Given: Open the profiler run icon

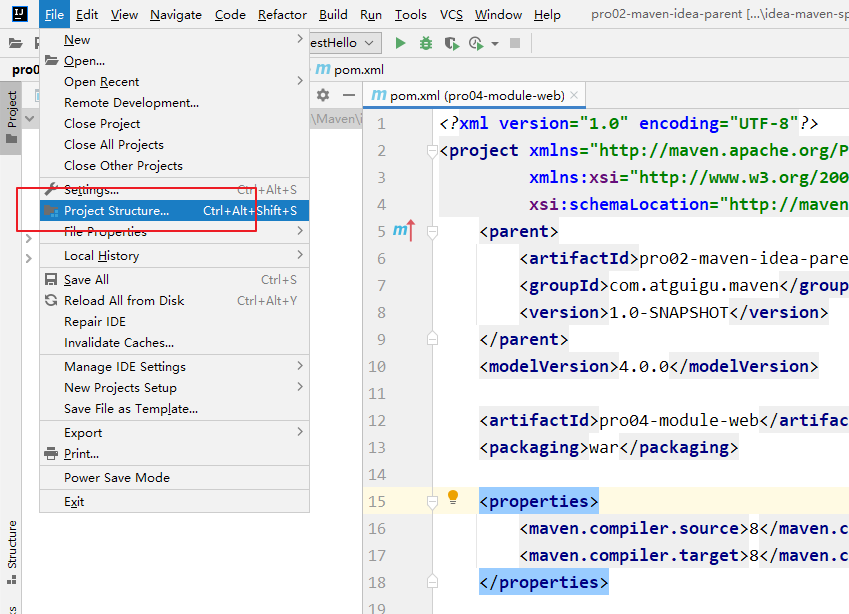Looking at the screenshot, I should point(476,43).
